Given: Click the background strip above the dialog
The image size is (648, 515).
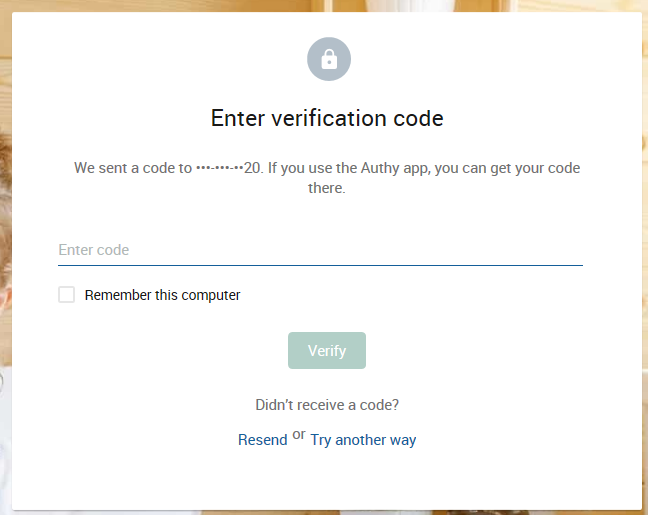Looking at the screenshot, I should point(320,5).
